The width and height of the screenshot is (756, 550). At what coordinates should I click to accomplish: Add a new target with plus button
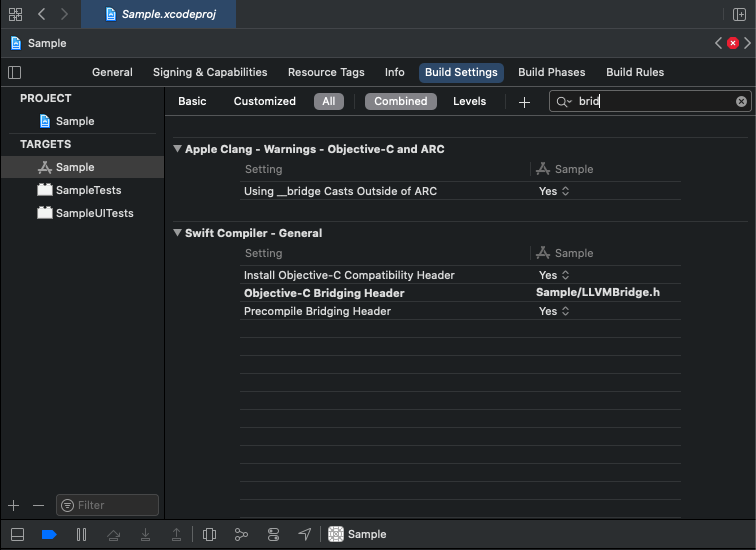pyautogui.click(x=14, y=505)
